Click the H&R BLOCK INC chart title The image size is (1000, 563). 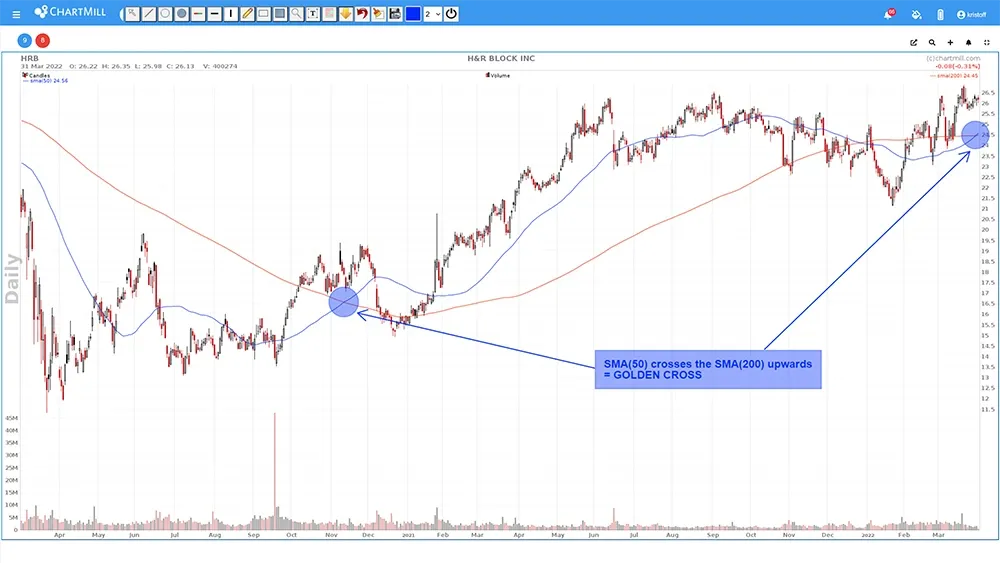coord(501,58)
